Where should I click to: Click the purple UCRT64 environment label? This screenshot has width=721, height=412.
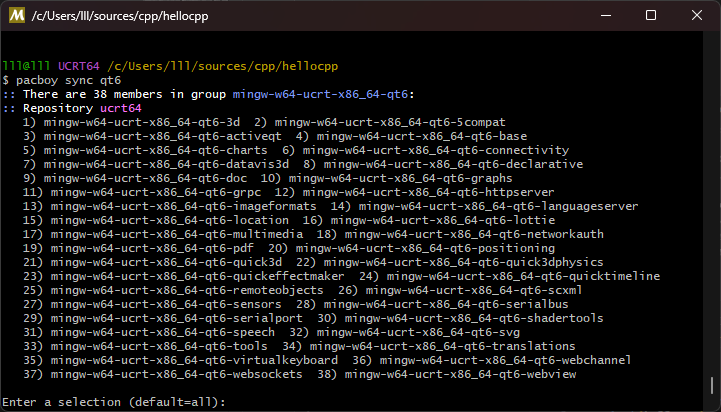pos(79,66)
